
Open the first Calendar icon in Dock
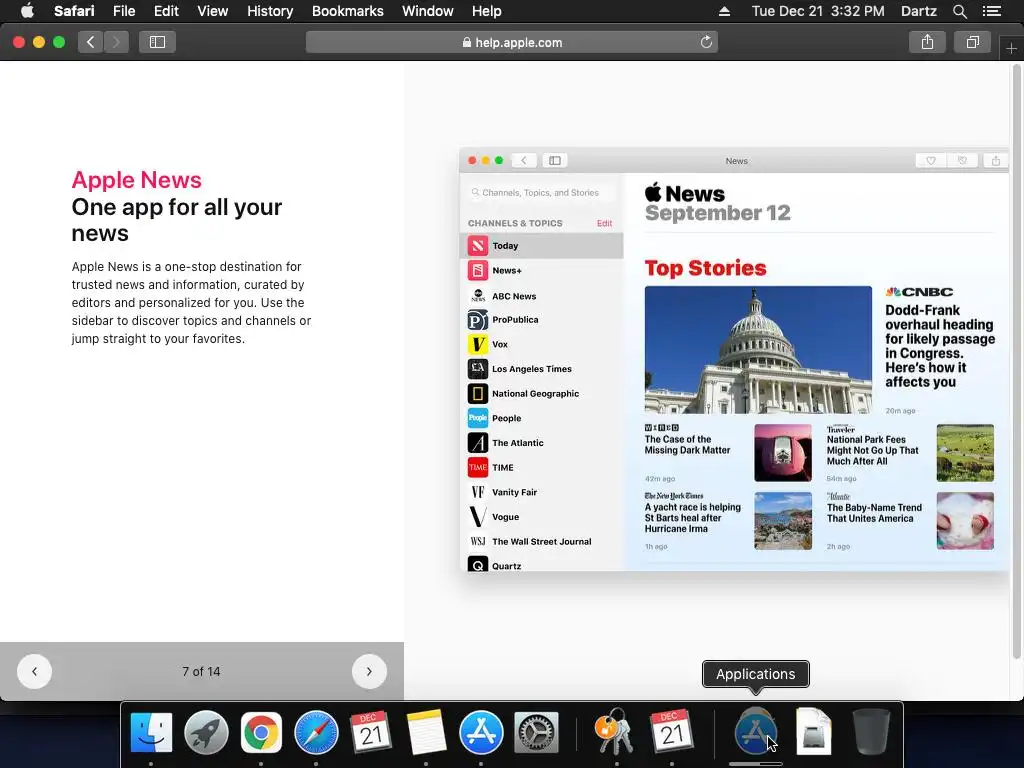(x=371, y=733)
